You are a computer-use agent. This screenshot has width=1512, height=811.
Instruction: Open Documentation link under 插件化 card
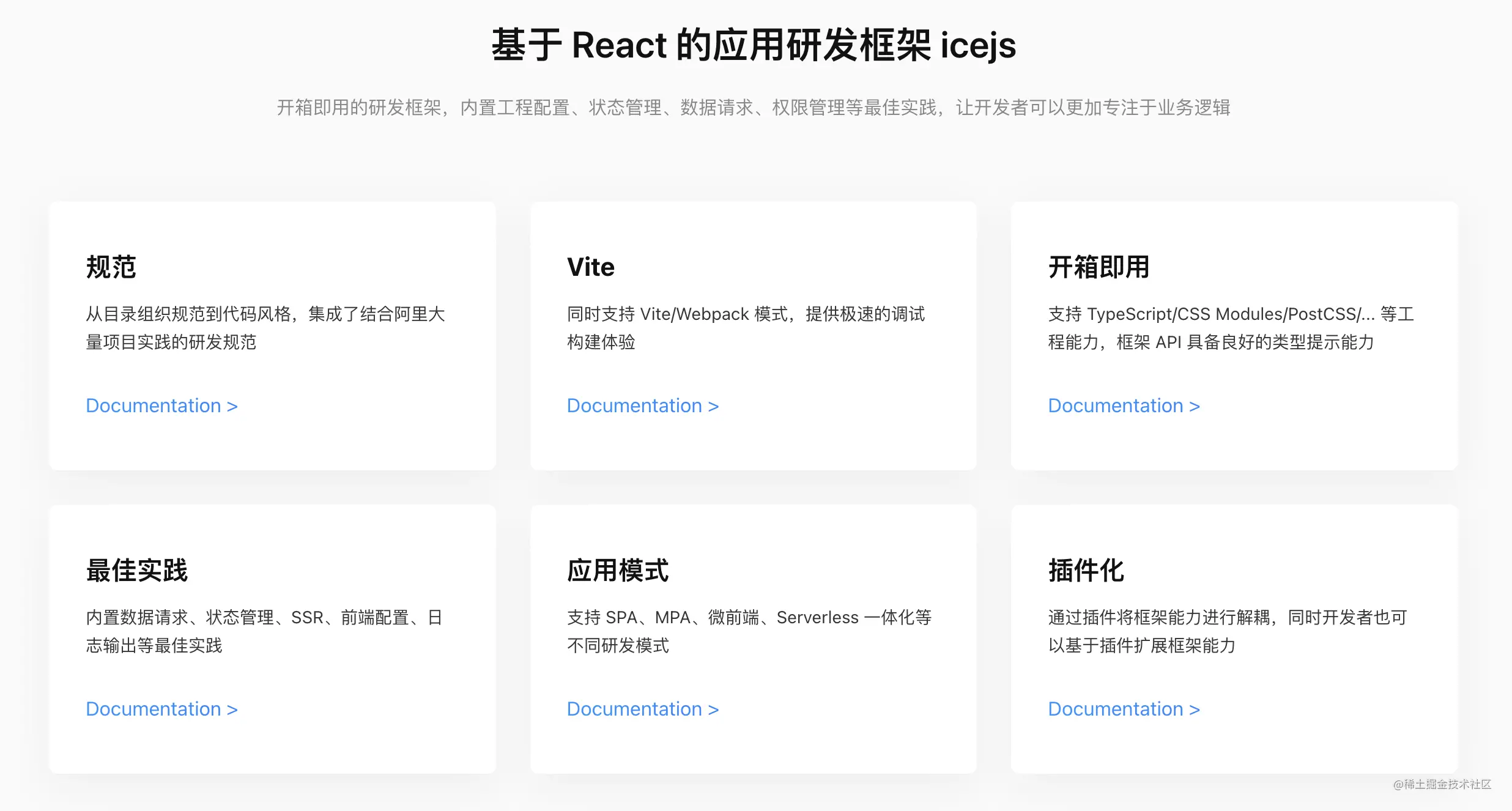coord(1124,709)
